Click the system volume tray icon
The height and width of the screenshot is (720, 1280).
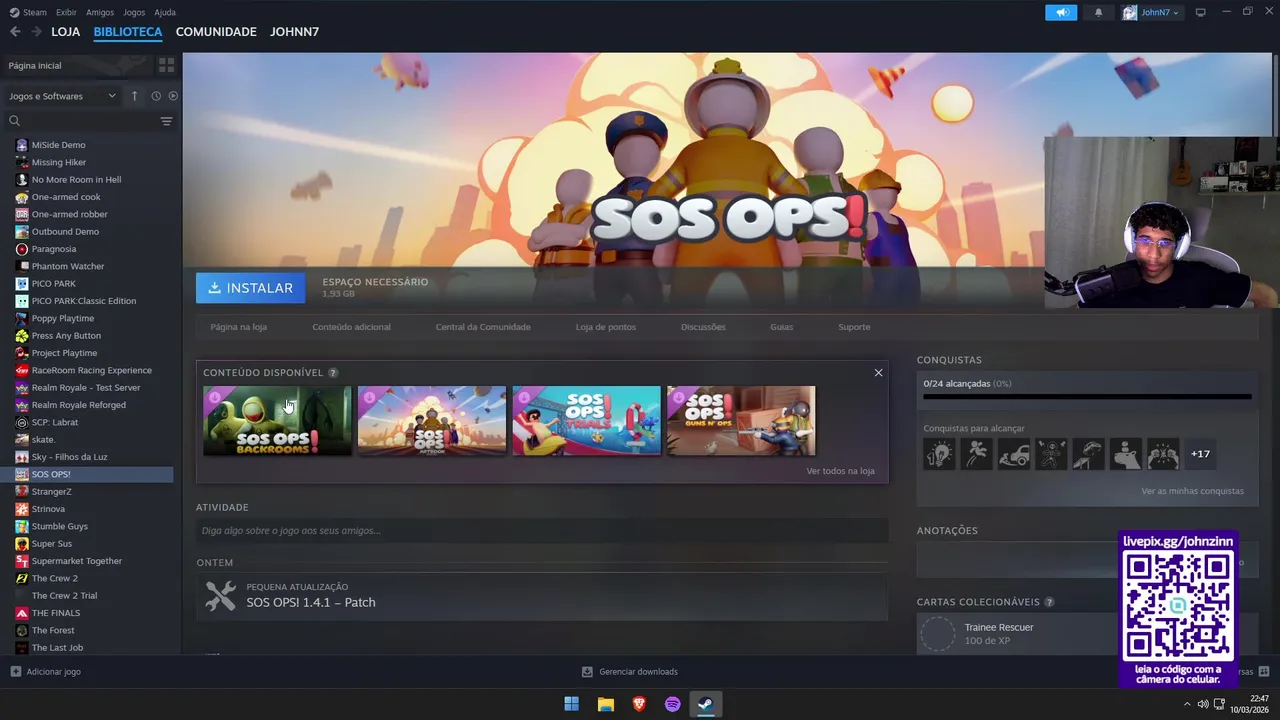[x=1202, y=704]
